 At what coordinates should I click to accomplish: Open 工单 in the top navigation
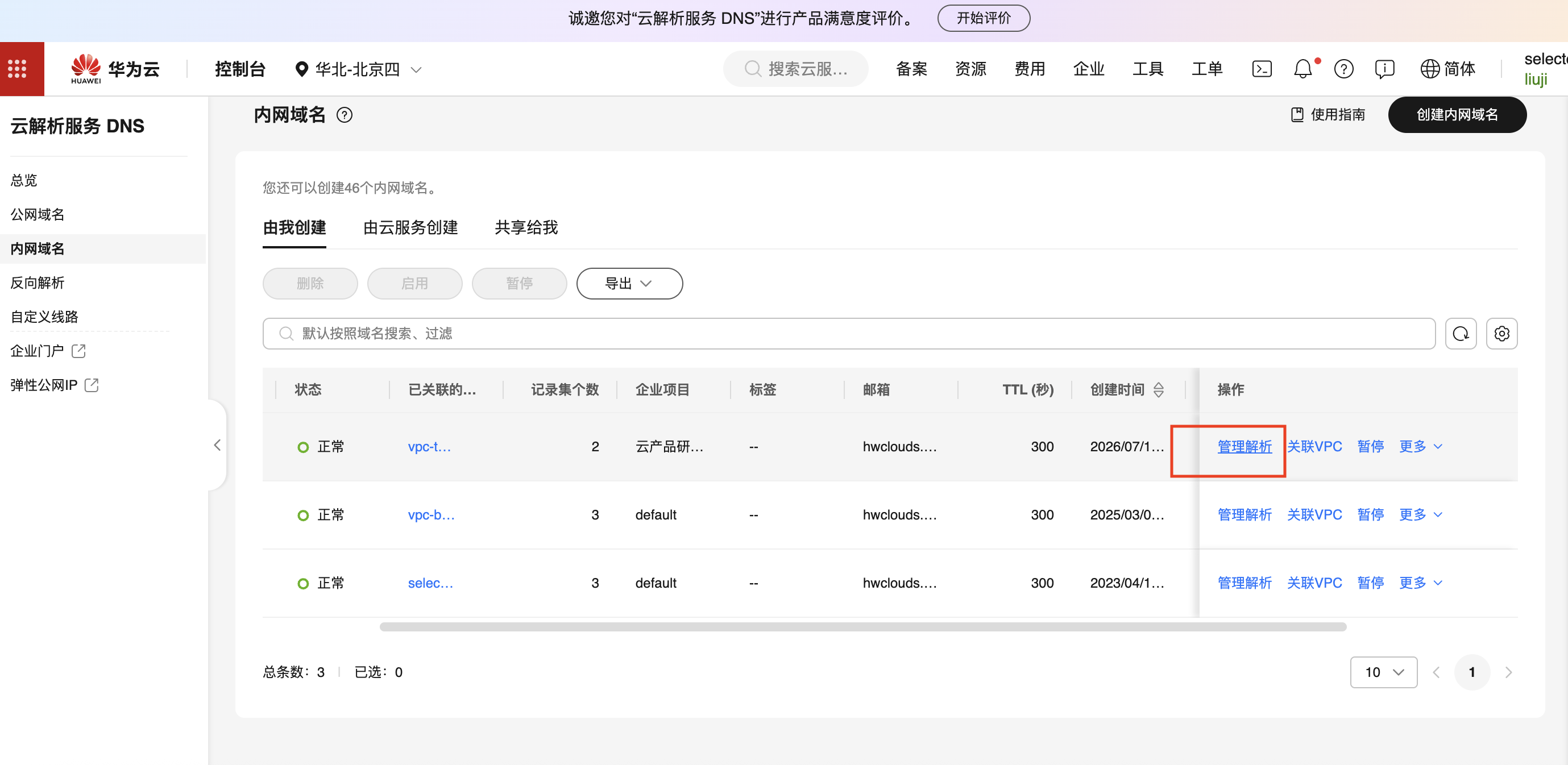(1206, 69)
